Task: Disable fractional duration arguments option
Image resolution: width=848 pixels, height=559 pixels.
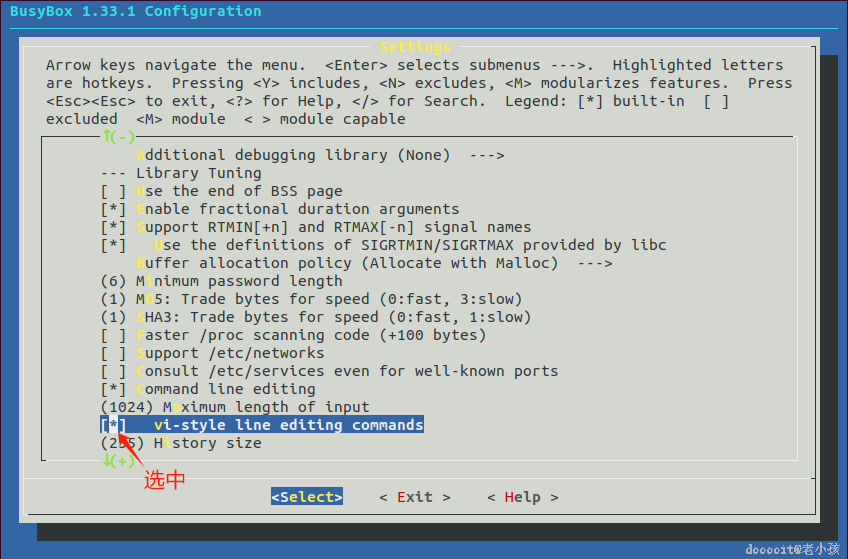Action: pyautogui.click(x=113, y=209)
